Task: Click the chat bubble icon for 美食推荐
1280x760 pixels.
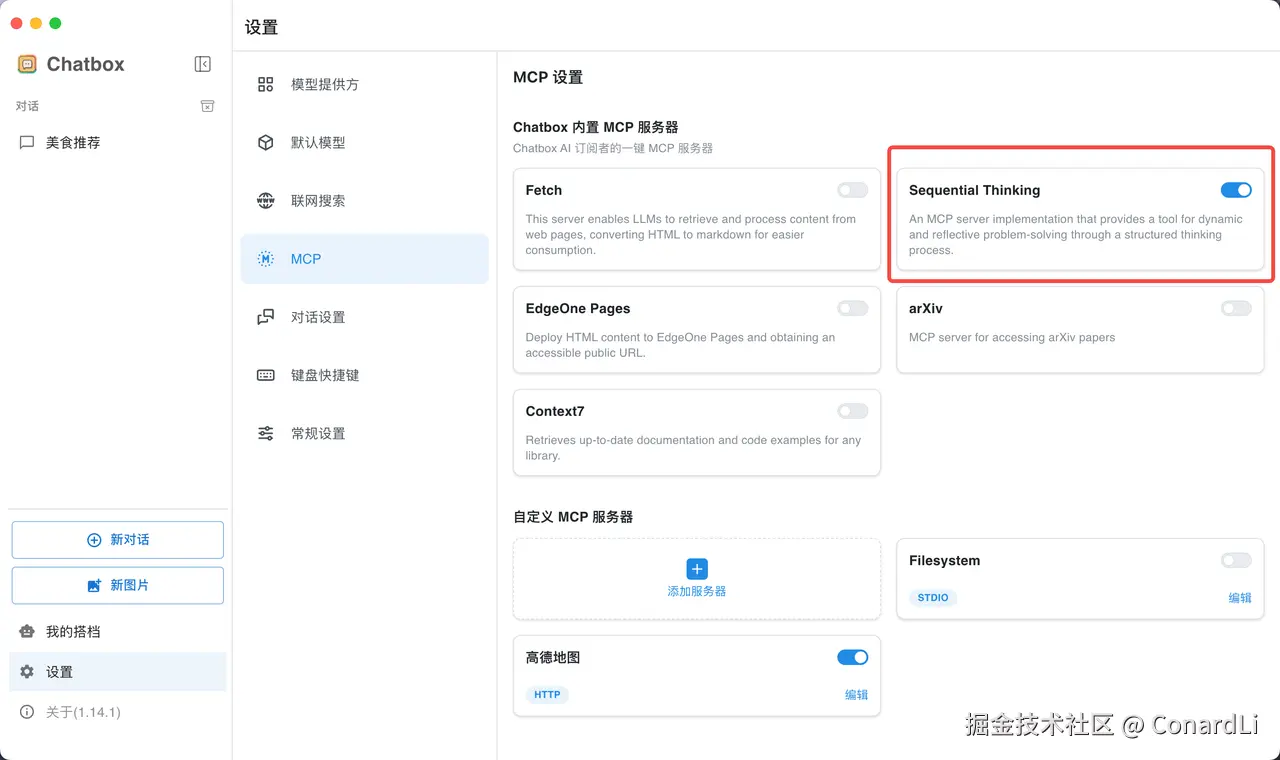Action: 27,143
